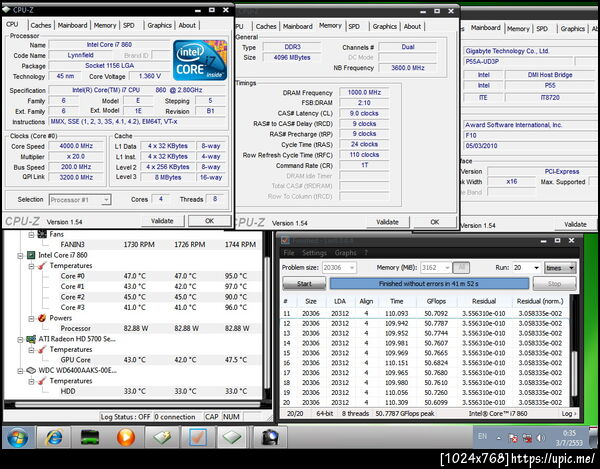Click the Residual (norm.) column header
The width and height of the screenshot is (600, 469).
tap(540, 301)
